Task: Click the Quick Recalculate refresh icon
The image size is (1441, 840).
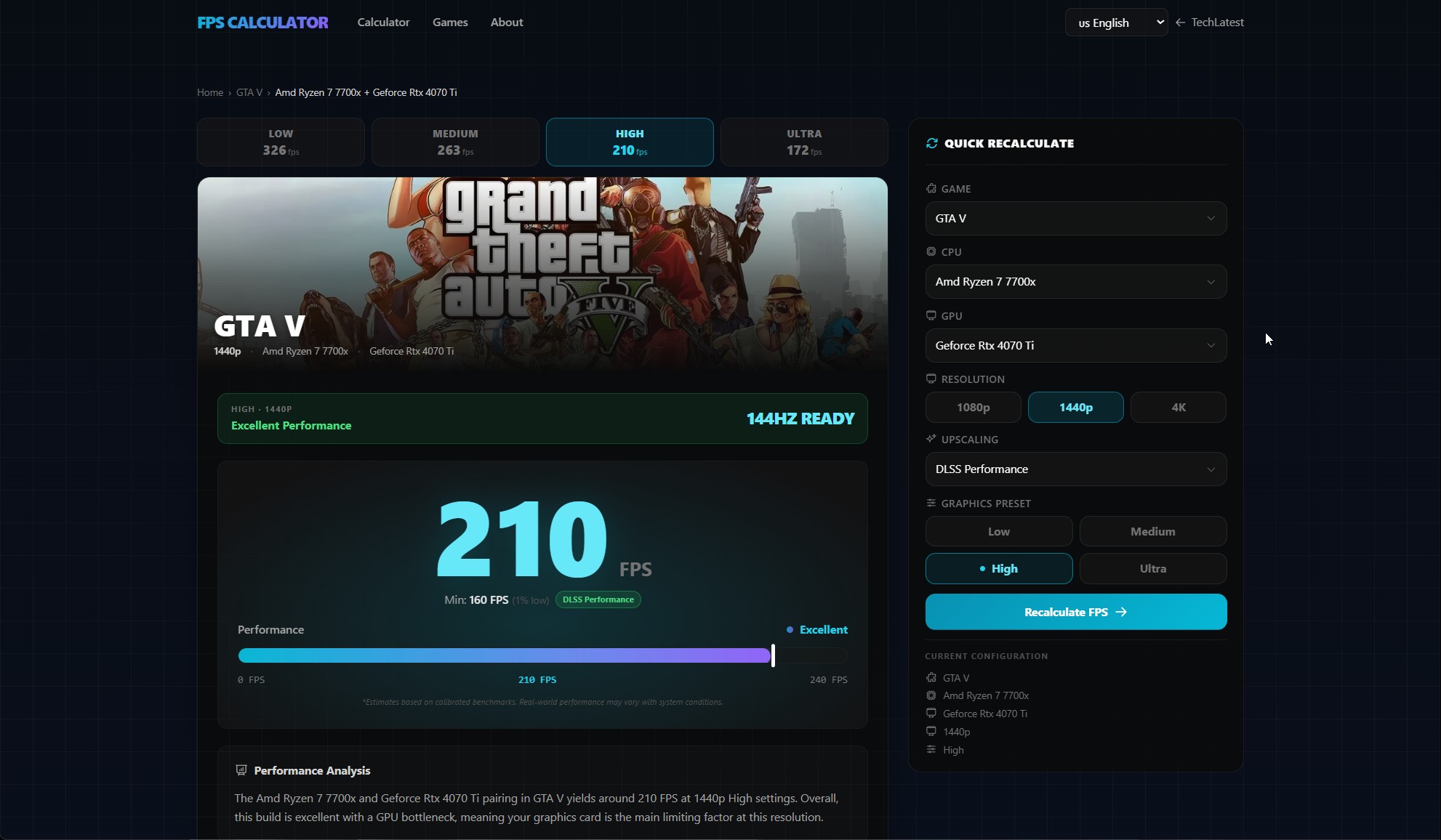Action: (931, 143)
